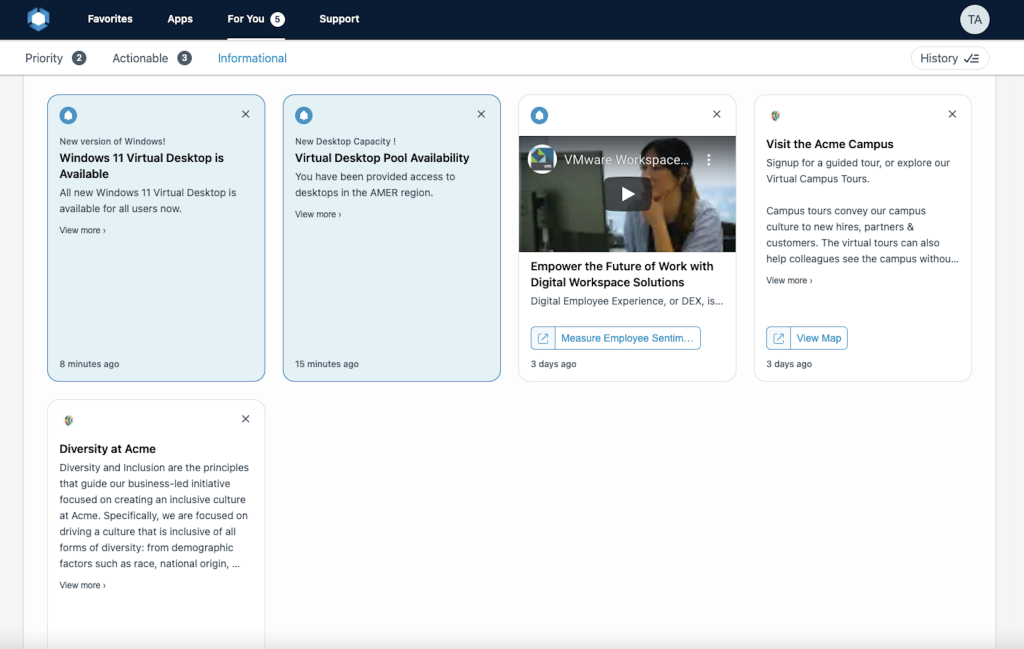Expand View more on Virtual Desktop Pool card
Screen dimensions: 1024x649
click(x=318, y=215)
